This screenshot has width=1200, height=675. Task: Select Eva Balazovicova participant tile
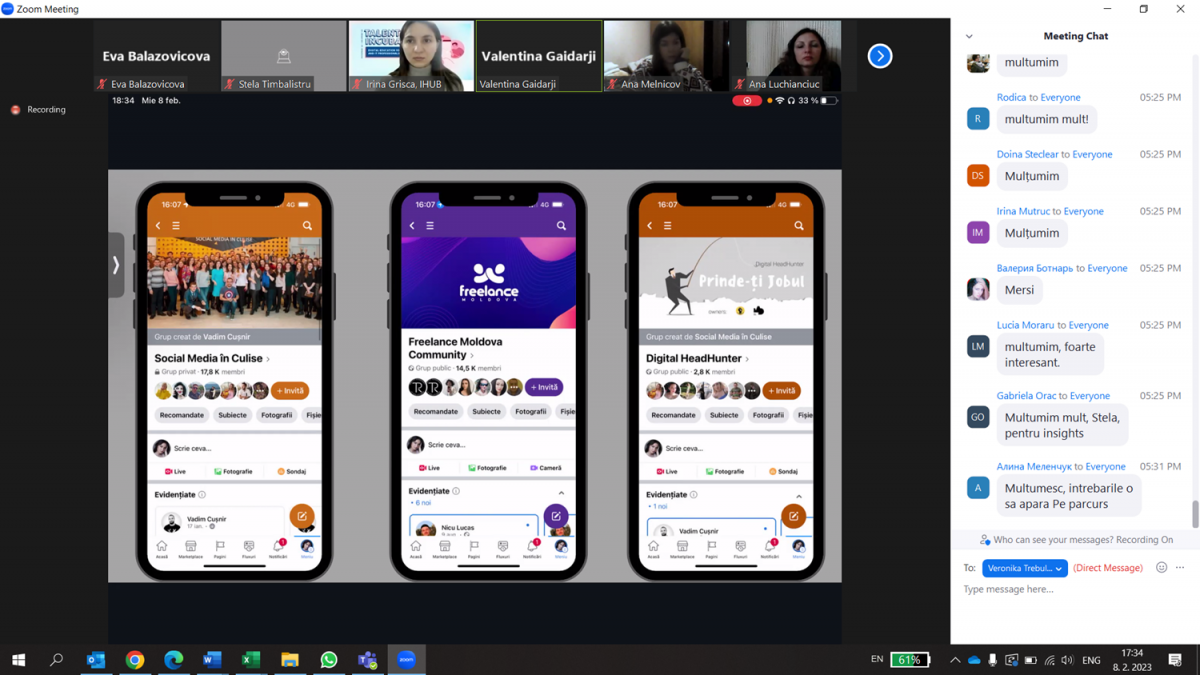point(157,56)
